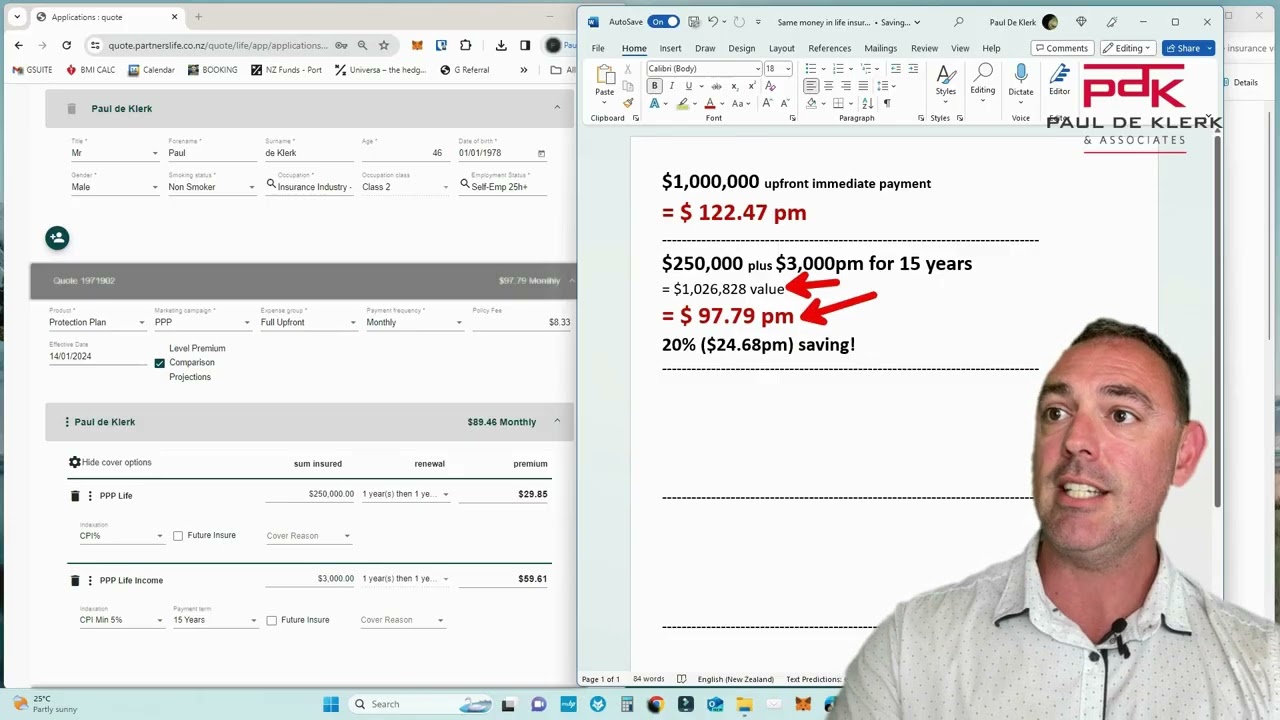Delete PPP Life Income cover with trash icon
Image resolution: width=1280 pixels, height=720 pixels.
click(74, 580)
